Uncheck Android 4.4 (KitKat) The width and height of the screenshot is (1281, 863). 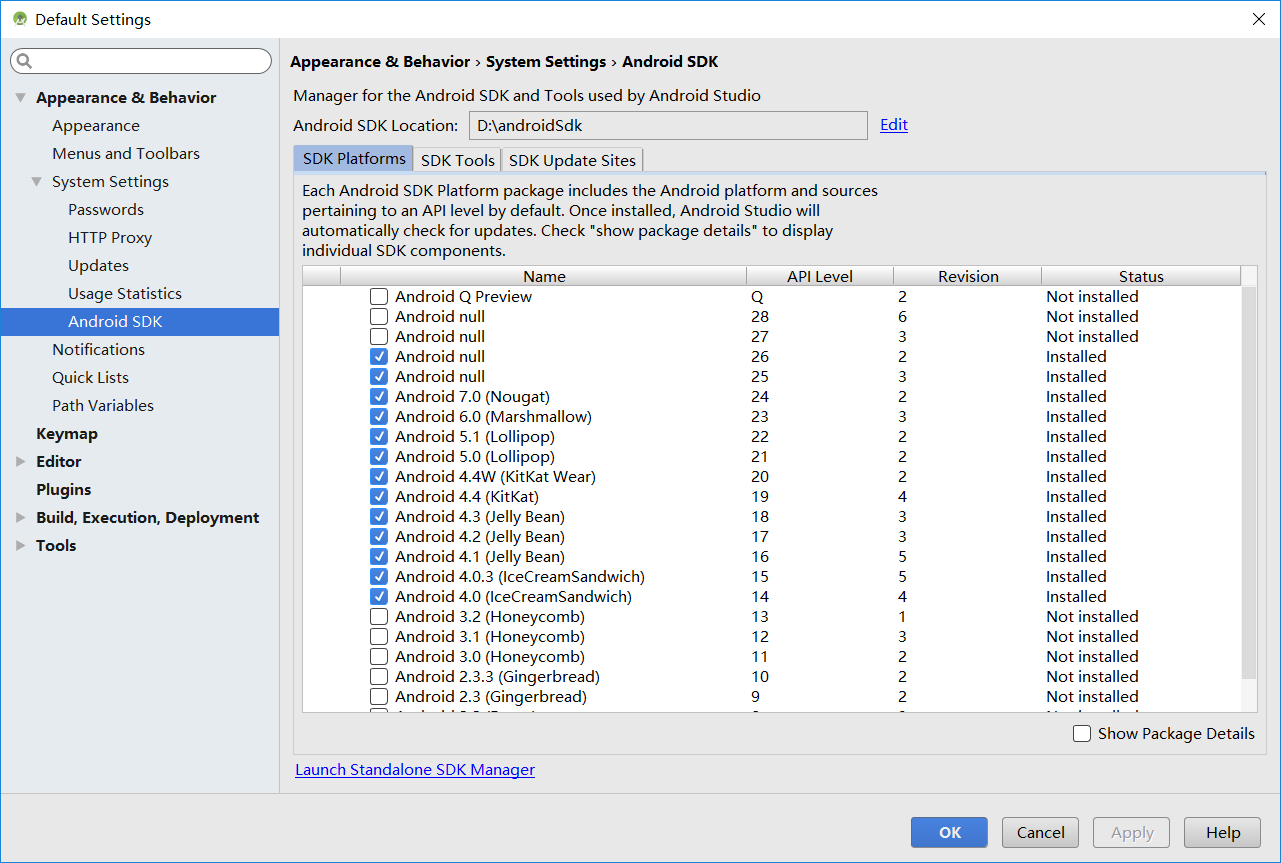tap(379, 496)
